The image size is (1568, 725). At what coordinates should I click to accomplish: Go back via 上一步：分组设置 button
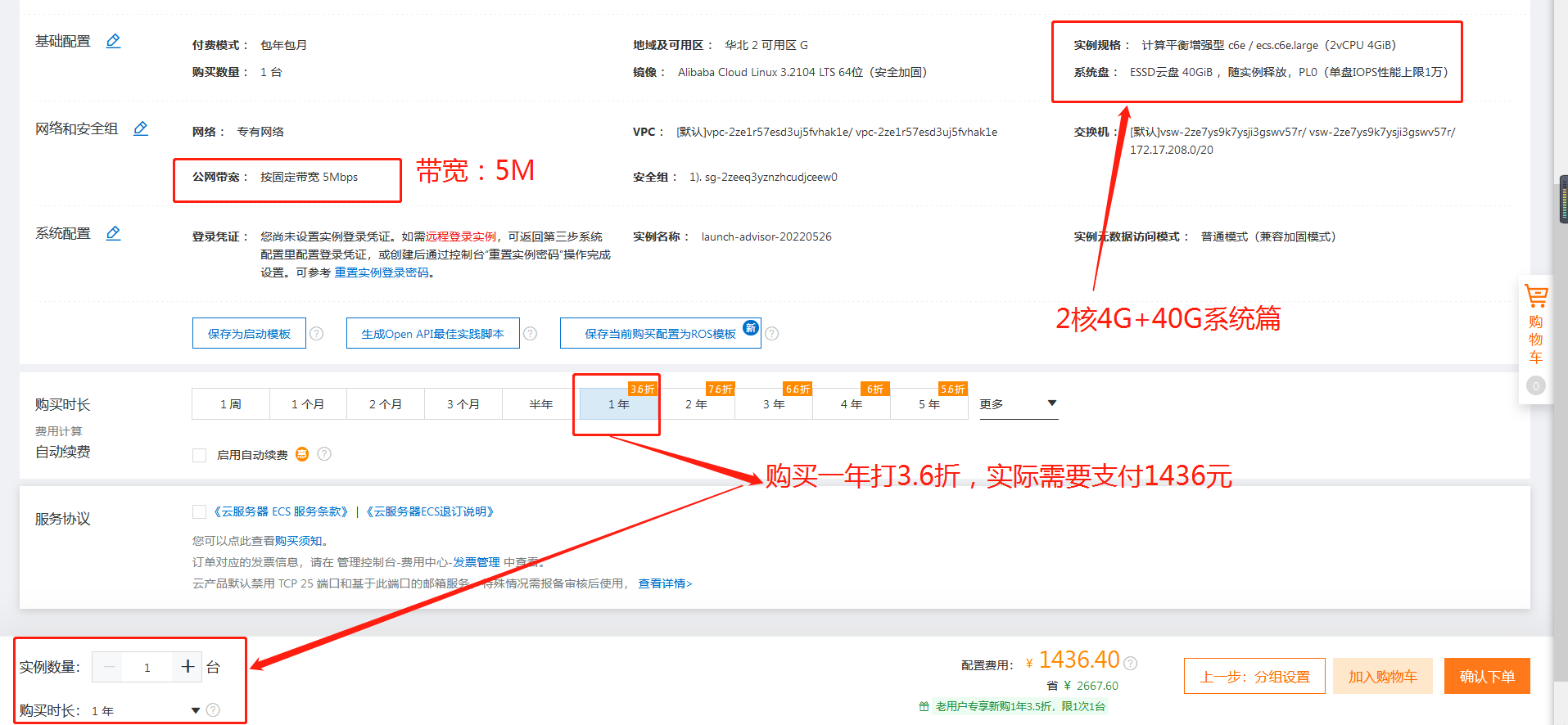tap(1254, 676)
